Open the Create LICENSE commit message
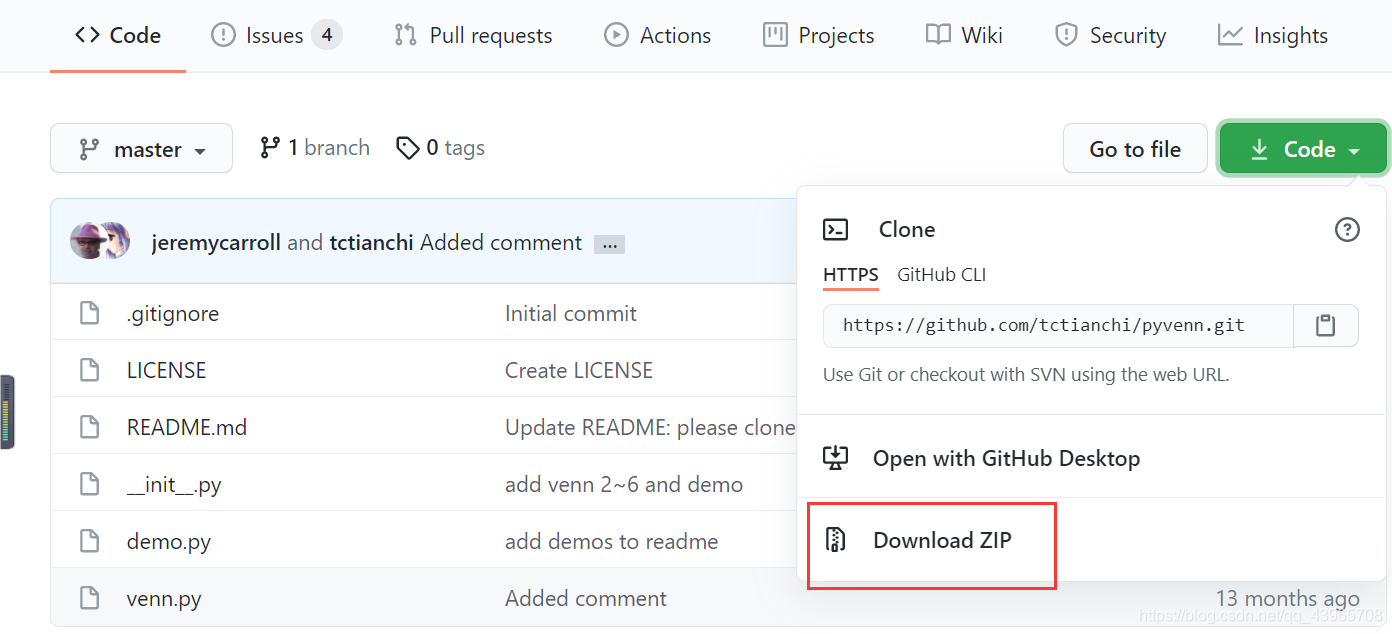This screenshot has height=634, width=1392. point(579,371)
